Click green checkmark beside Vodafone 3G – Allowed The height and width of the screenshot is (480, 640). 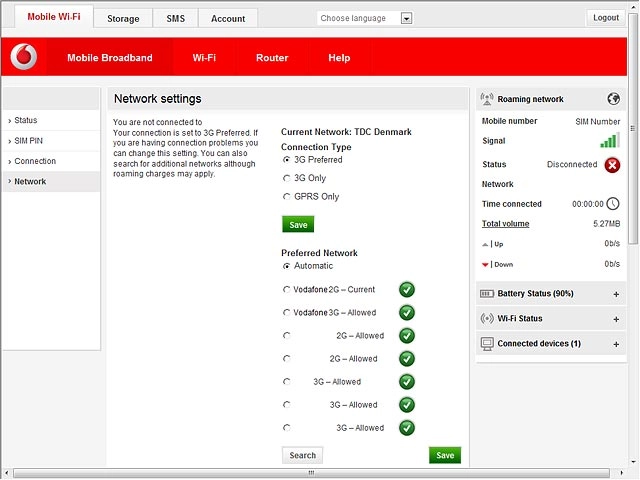click(x=407, y=313)
